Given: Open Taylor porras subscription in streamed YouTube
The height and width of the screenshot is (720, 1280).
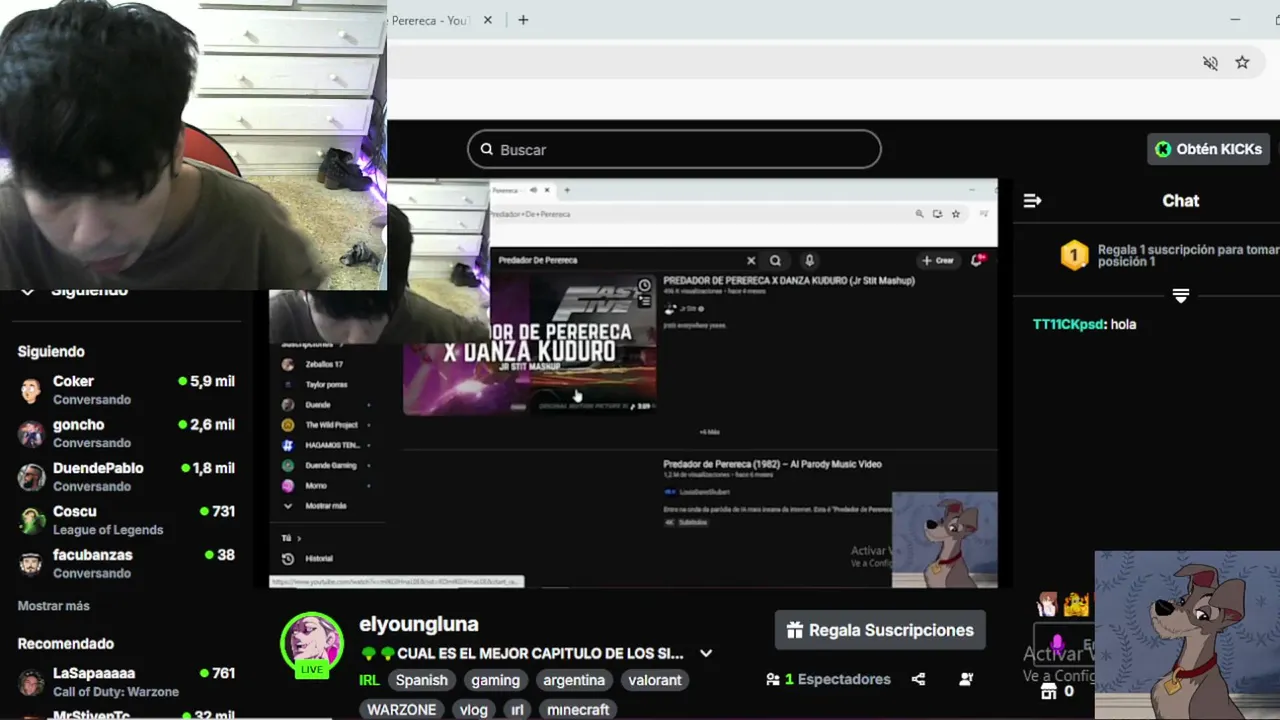Looking at the screenshot, I should click(x=326, y=385).
